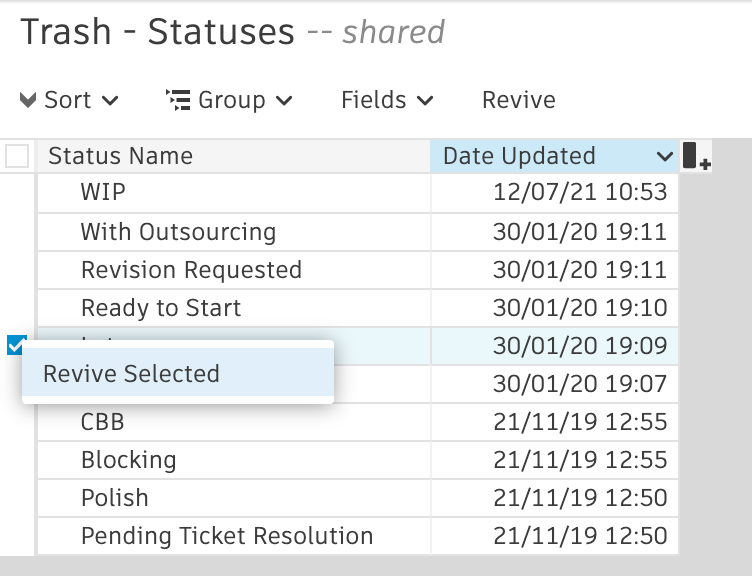The width and height of the screenshot is (752, 576).
Task: Click the Date Updated column header
Action: [519, 156]
